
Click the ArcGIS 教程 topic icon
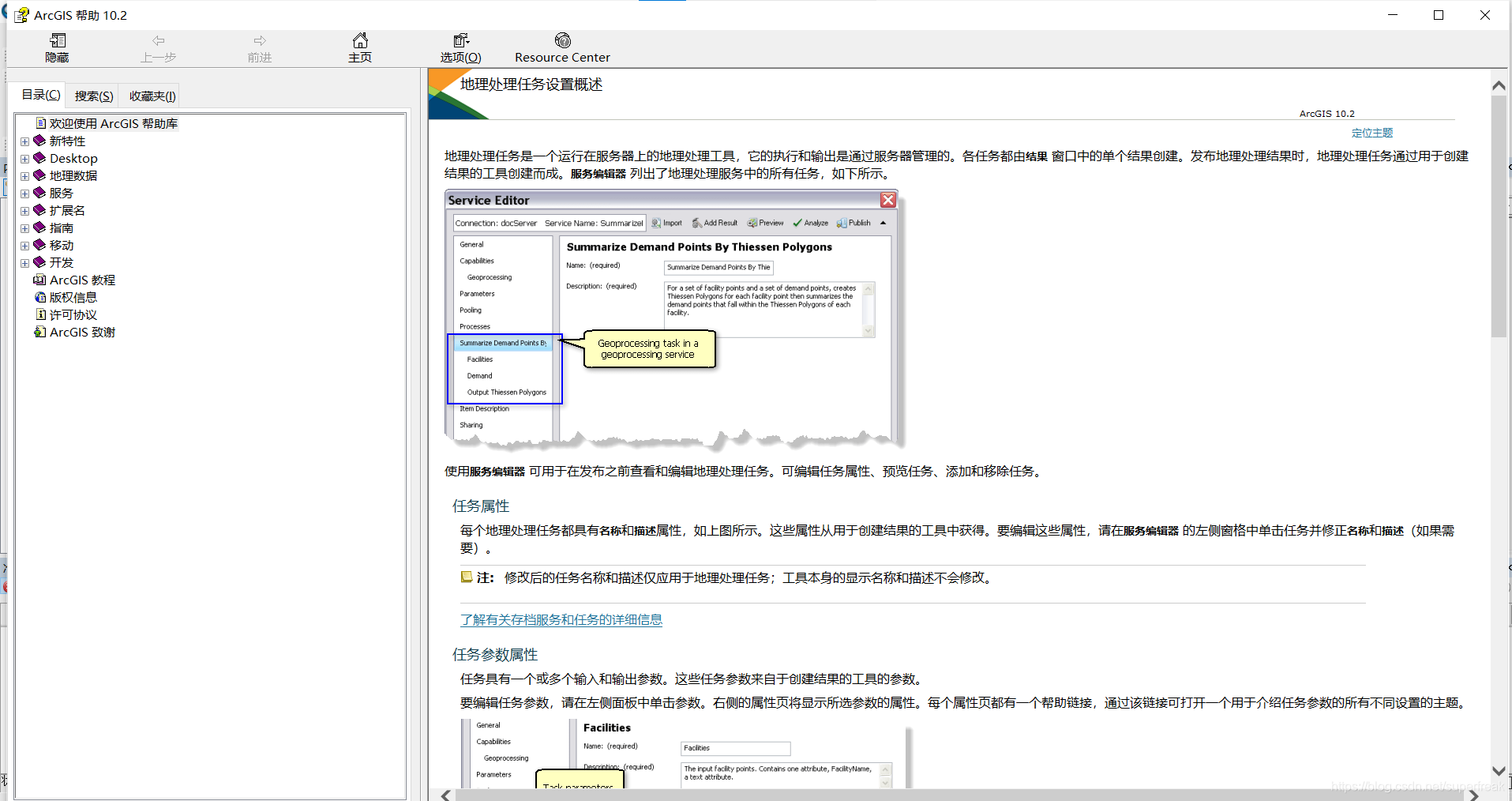pos(39,280)
